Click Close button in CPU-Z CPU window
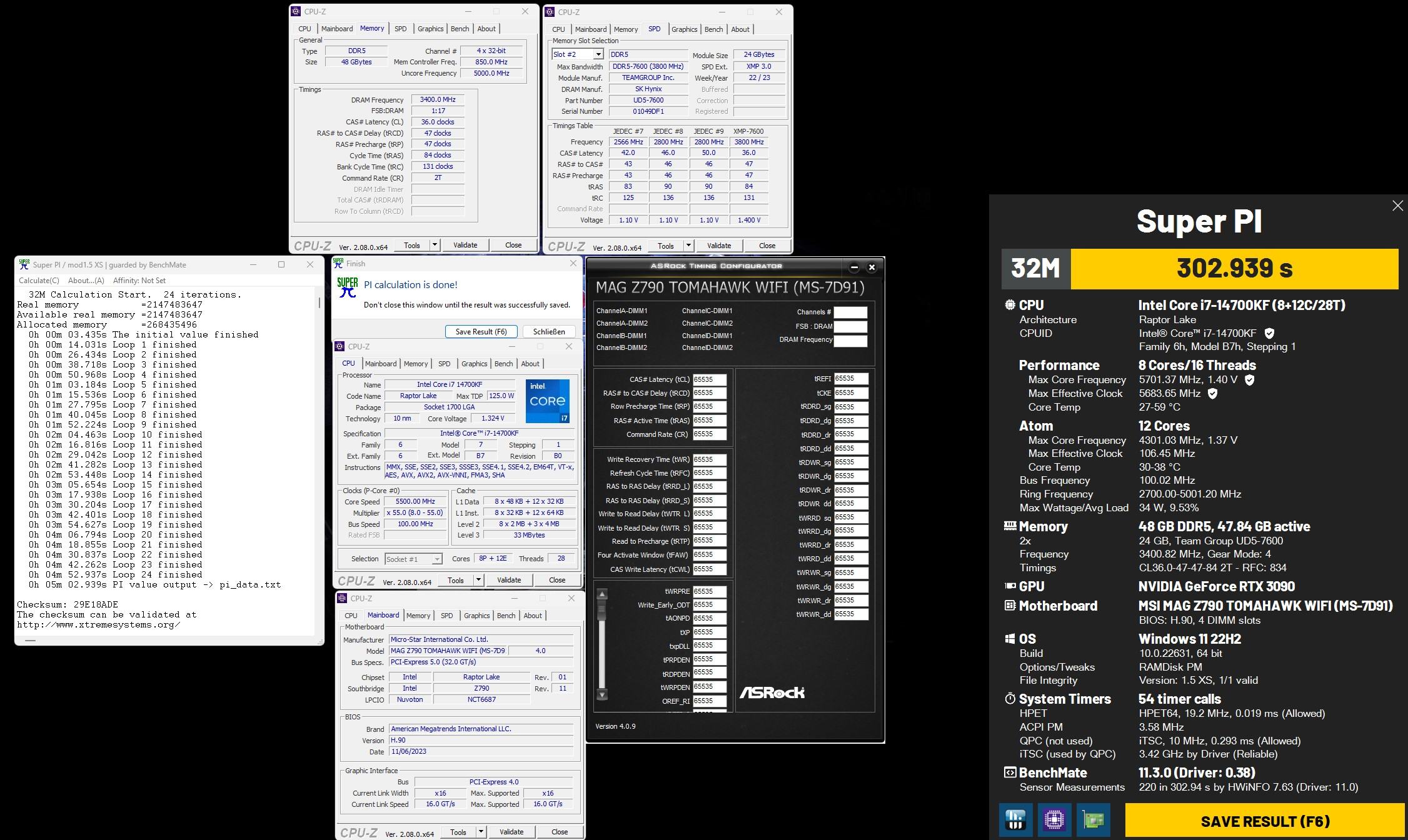Viewport: 1408px width, 840px height. pyautogui.click(x=557, y=580)
